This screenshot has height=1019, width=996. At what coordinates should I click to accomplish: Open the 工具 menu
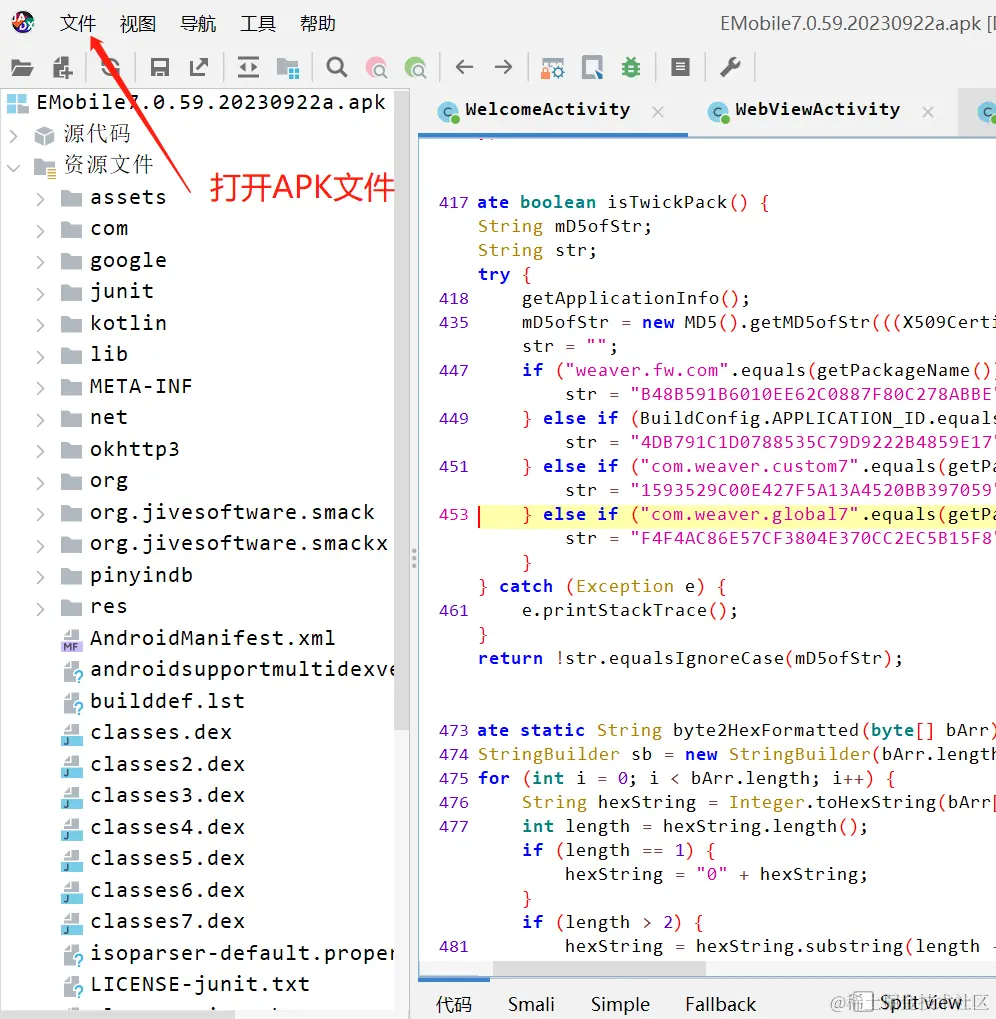pos(258,23)
